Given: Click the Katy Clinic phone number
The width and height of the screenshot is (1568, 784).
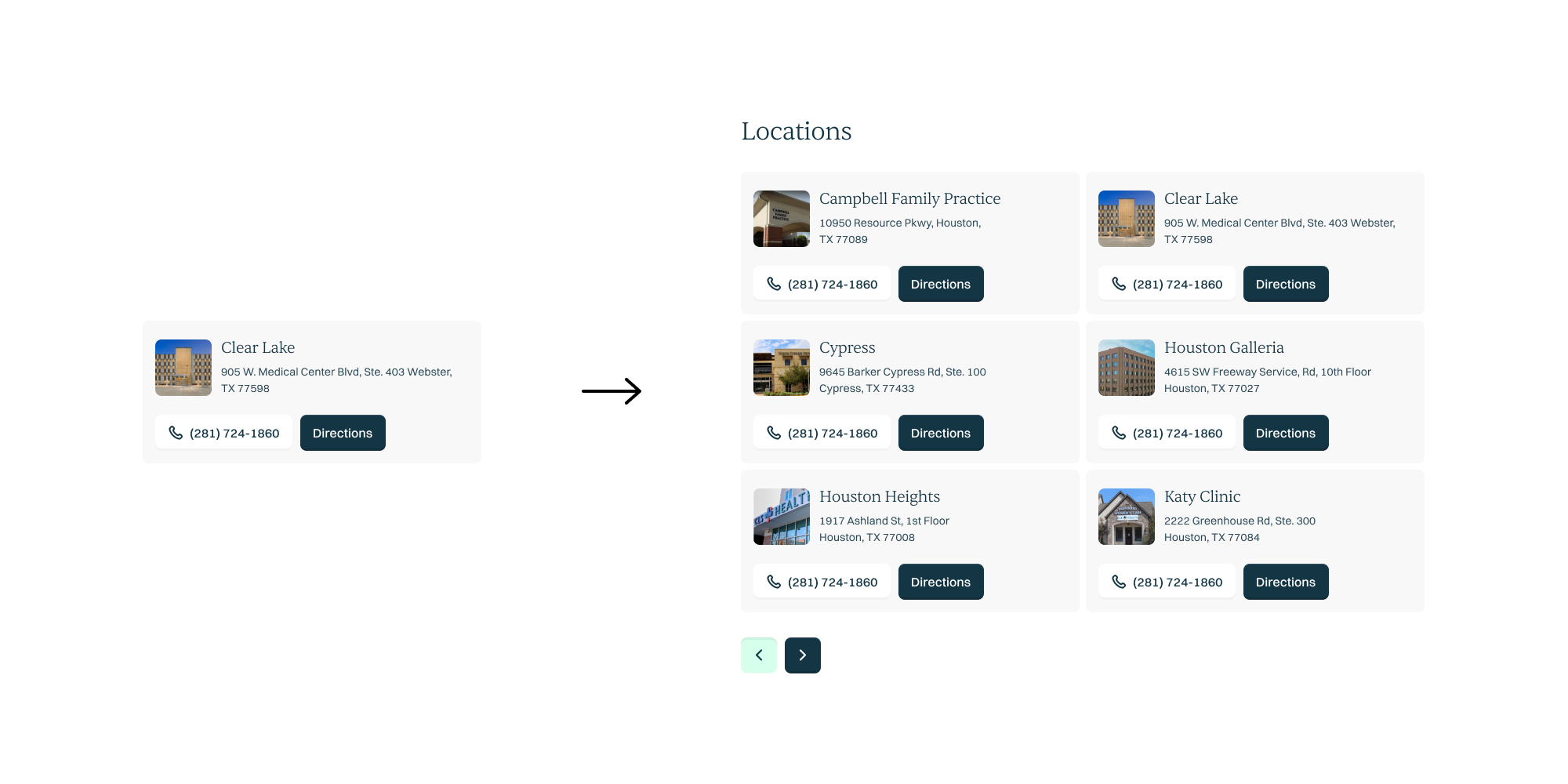Looking at the screenshot, I should [x=1177, y=582].
